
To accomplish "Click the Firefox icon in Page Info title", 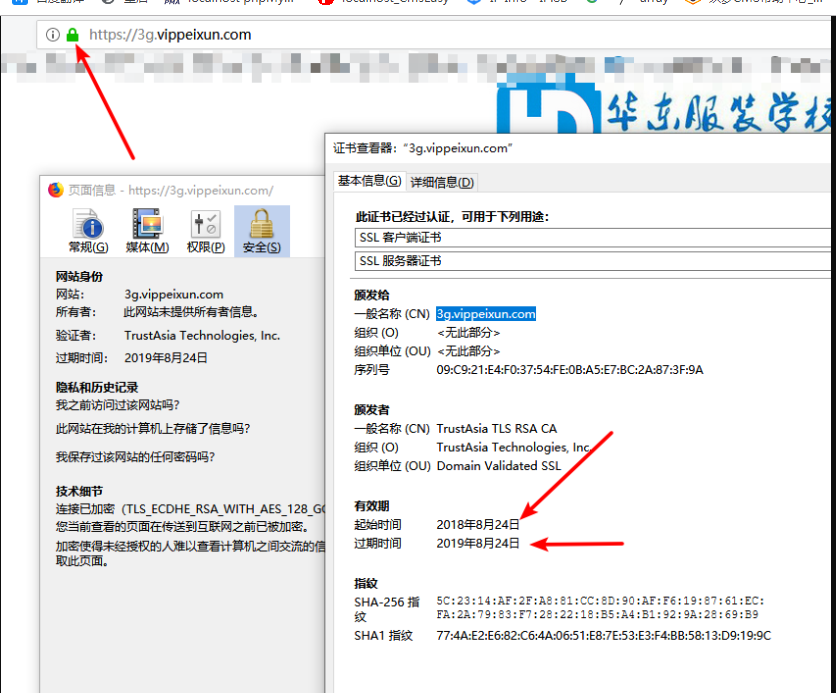I will (55, 190).
